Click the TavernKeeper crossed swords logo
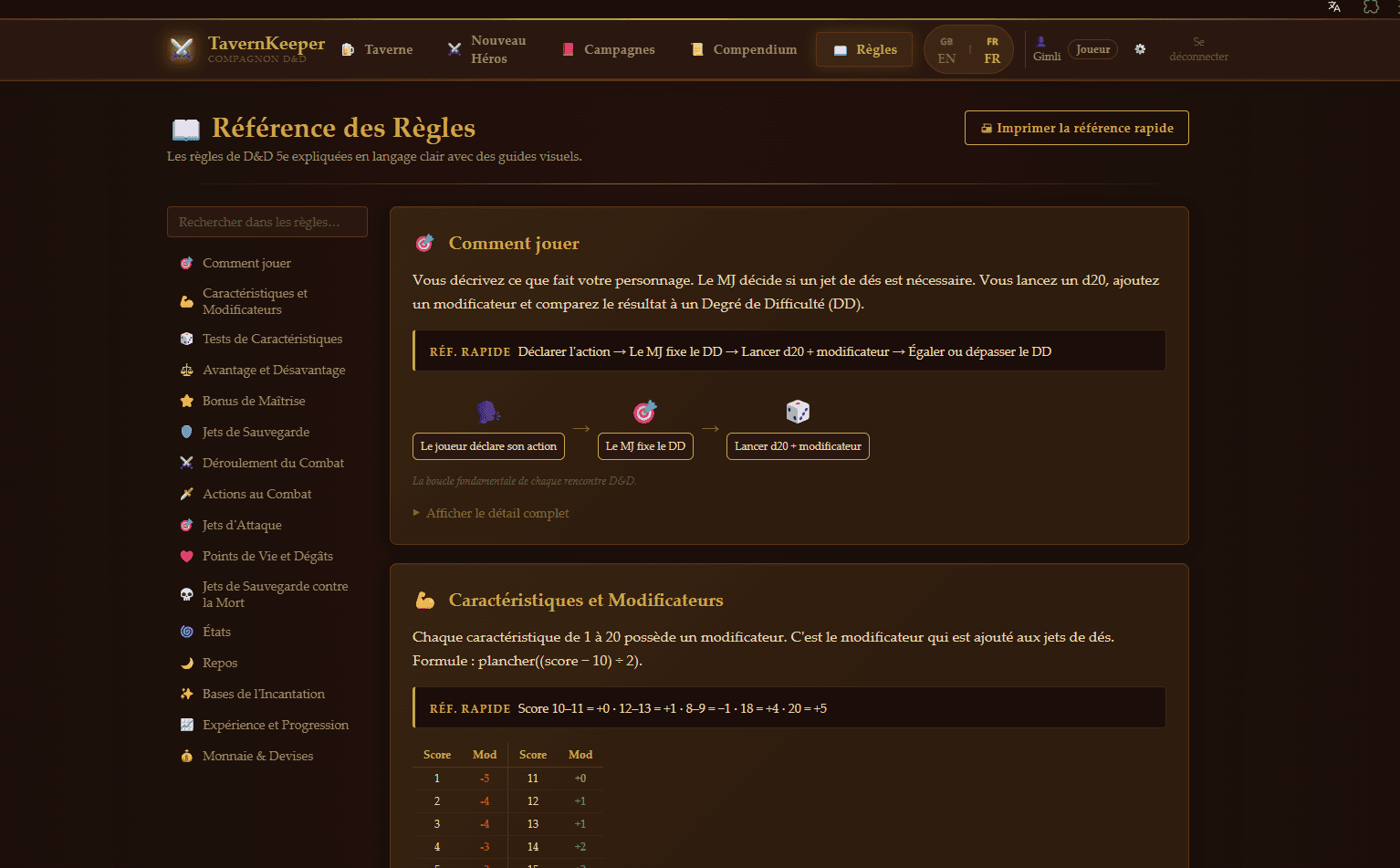 point(182,49)
